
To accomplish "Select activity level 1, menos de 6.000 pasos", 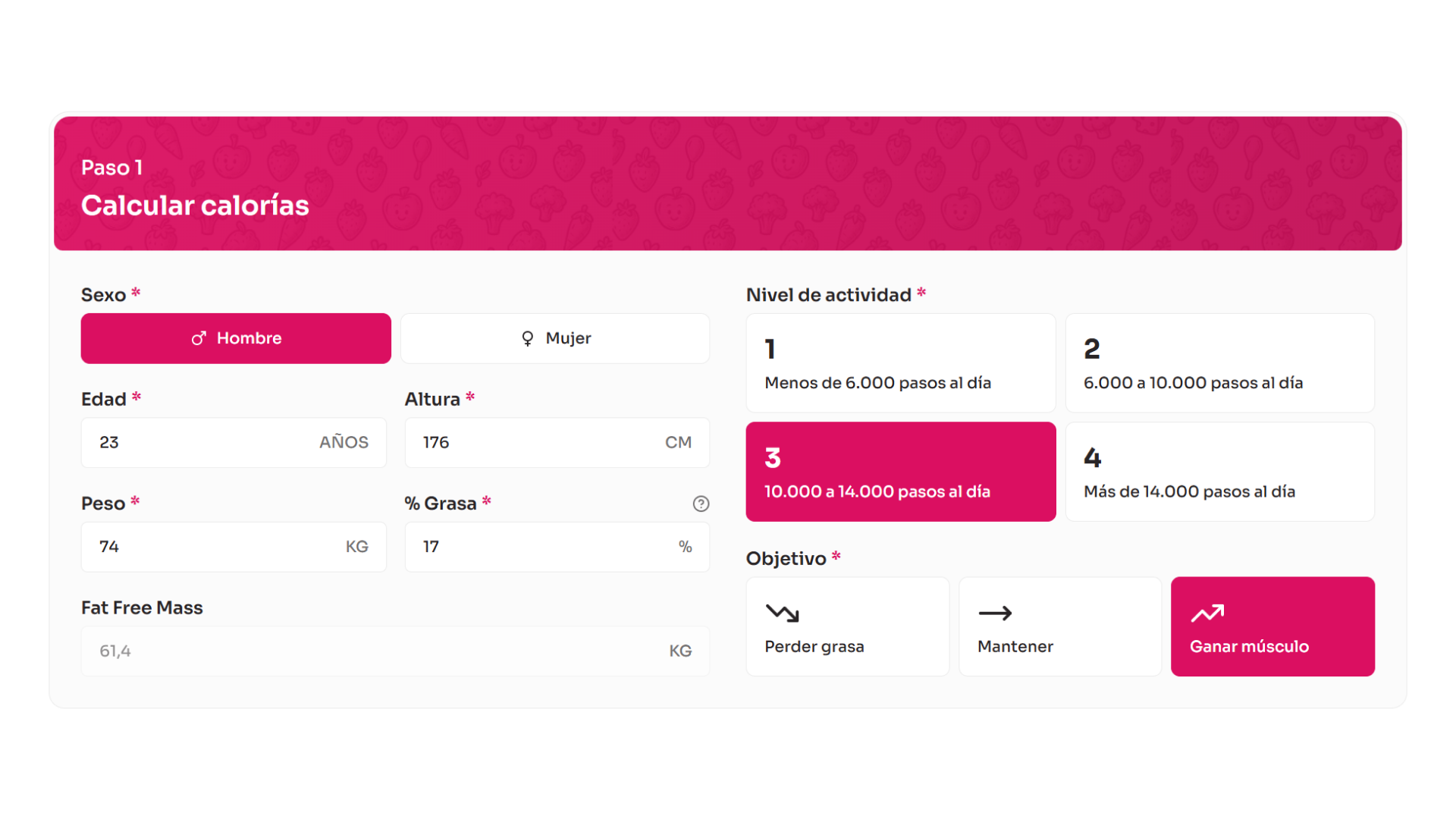I will pos(900,362).
